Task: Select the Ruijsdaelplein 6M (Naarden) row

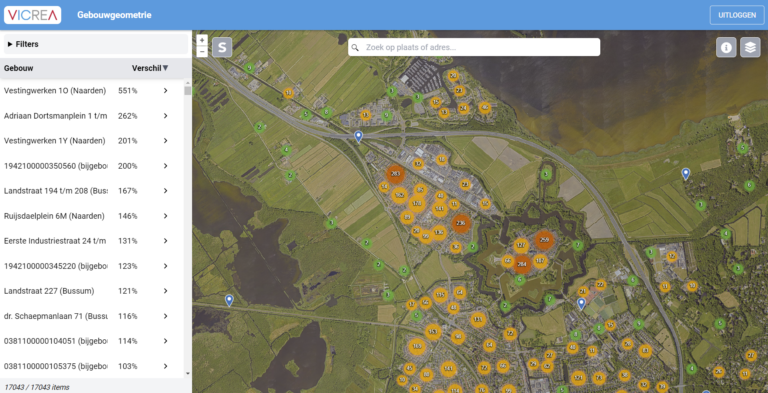Action: 92,216
